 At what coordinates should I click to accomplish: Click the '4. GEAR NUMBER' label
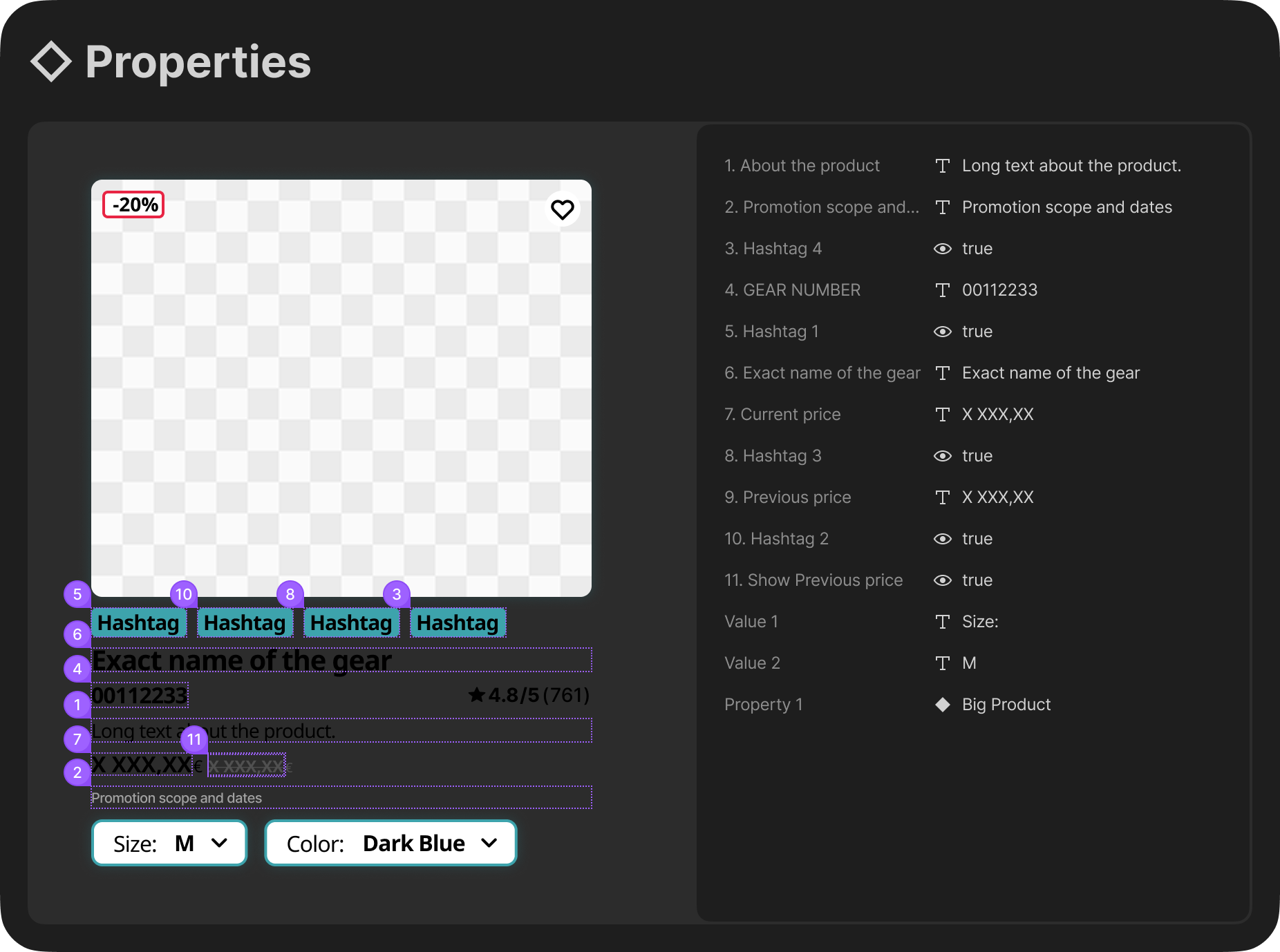click(x=792, y=290)
